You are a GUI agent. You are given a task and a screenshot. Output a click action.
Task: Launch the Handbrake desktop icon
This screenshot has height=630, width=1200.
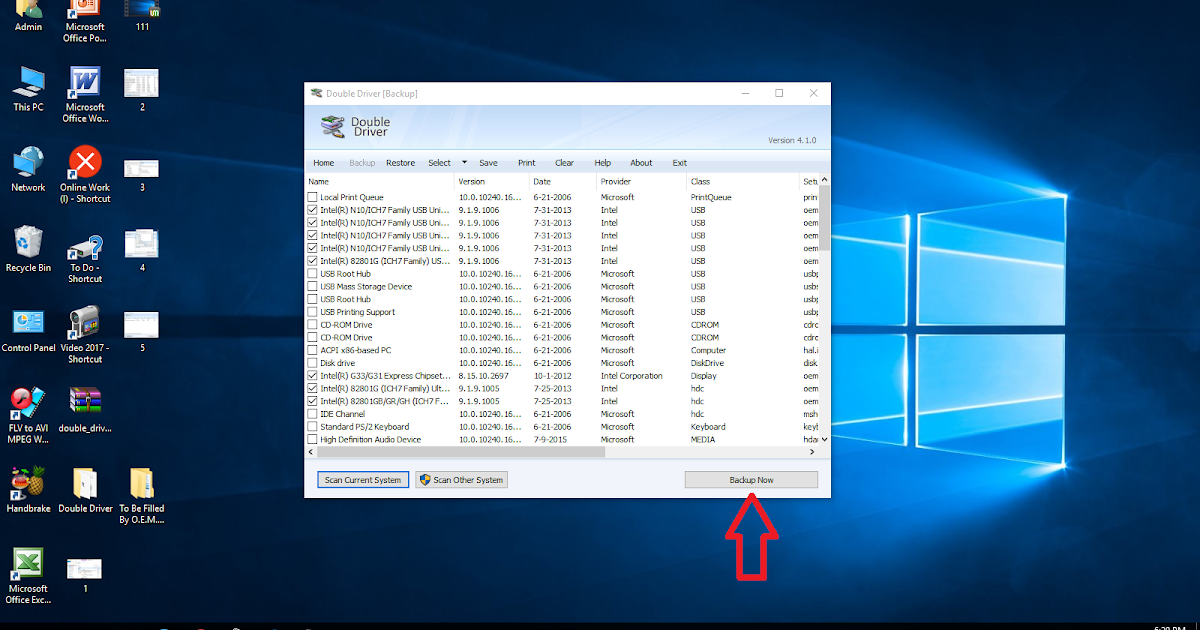28,491
